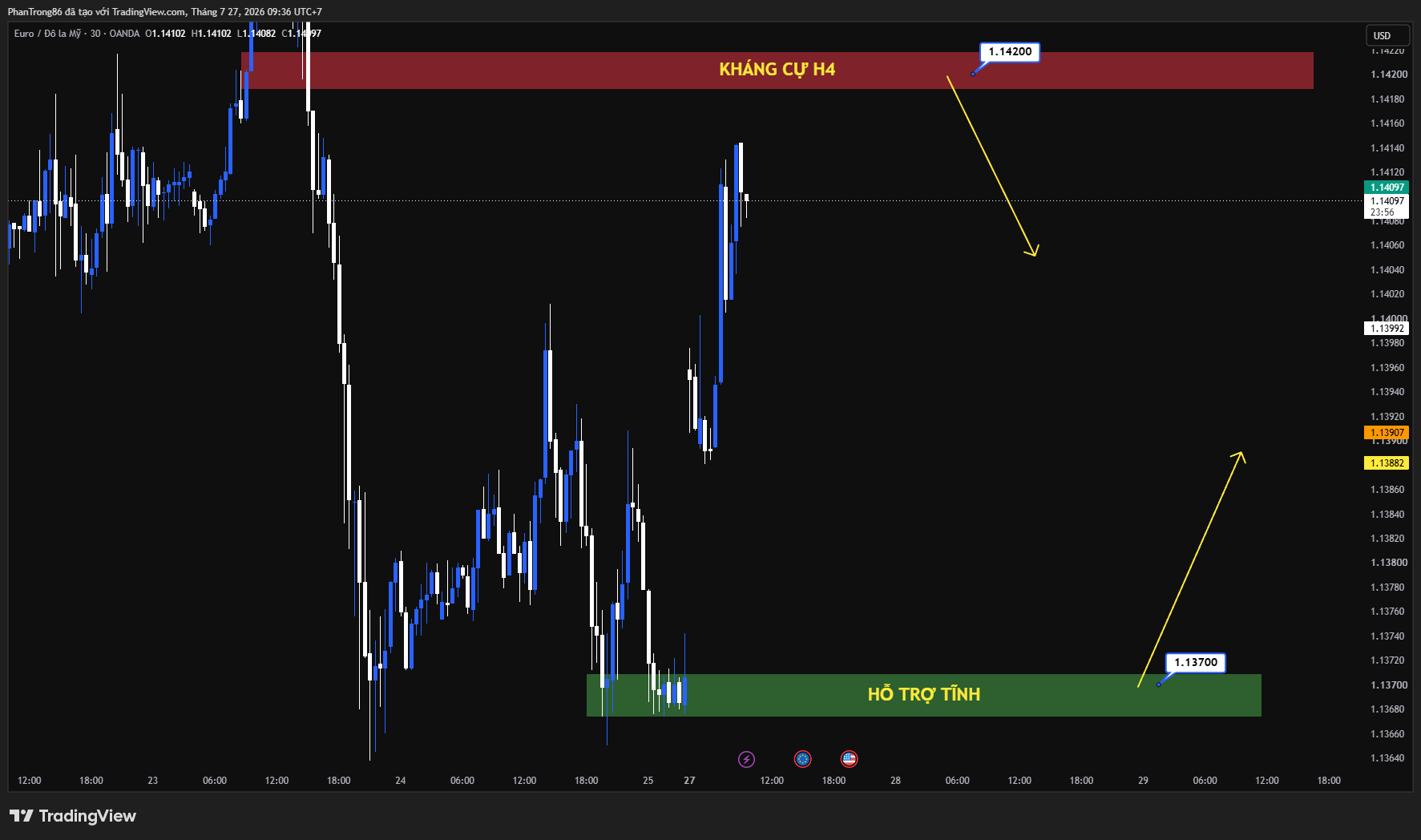
Task: Click date 24 on the time axis
Action: 401,781
